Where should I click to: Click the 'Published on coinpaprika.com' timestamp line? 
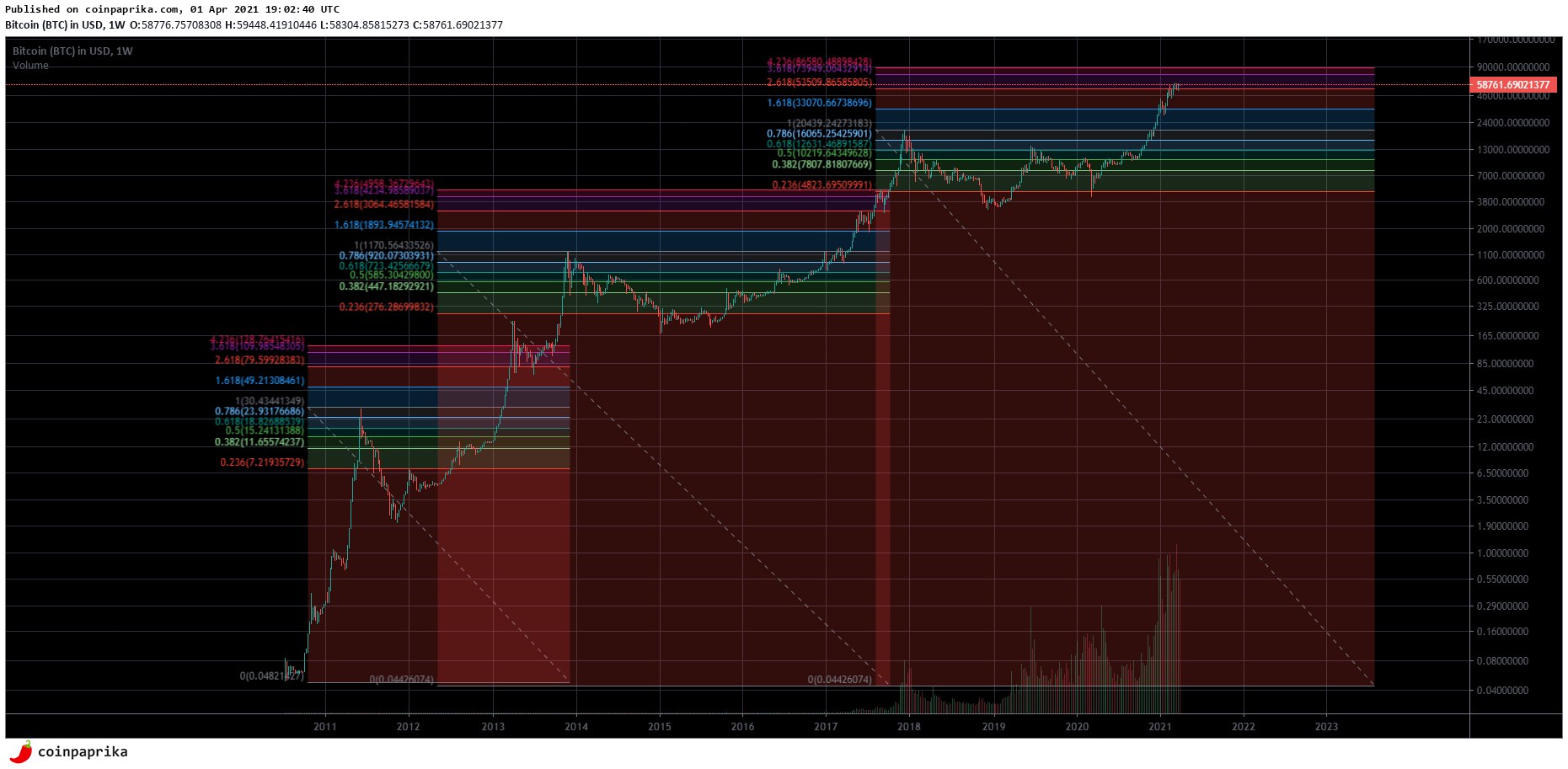pyautogui.click(x=173, y=9)
